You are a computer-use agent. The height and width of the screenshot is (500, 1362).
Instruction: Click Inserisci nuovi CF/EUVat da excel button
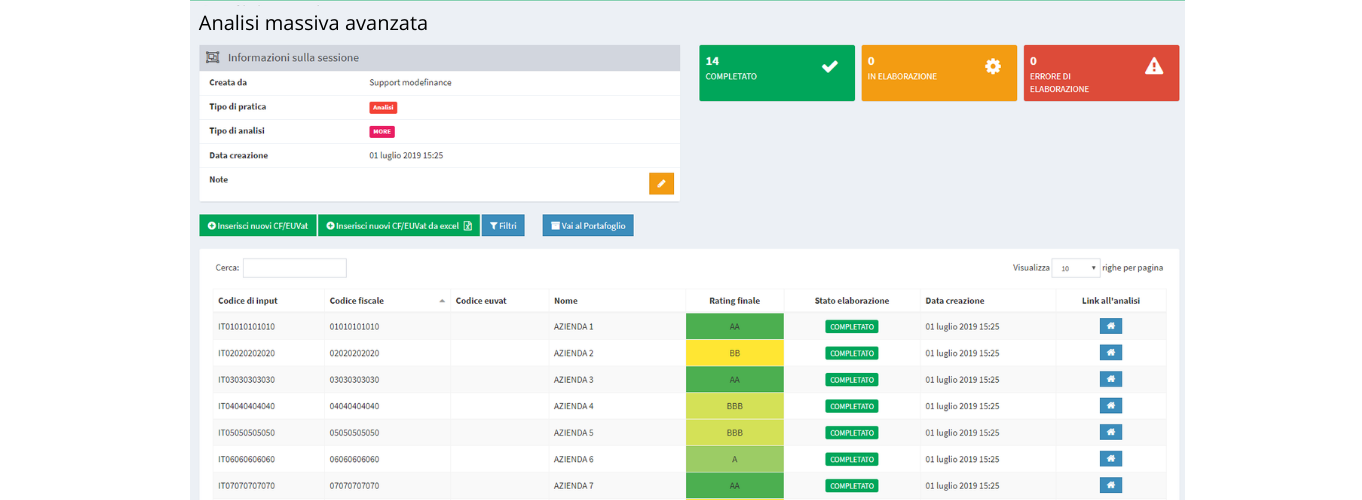pos(399,226)
